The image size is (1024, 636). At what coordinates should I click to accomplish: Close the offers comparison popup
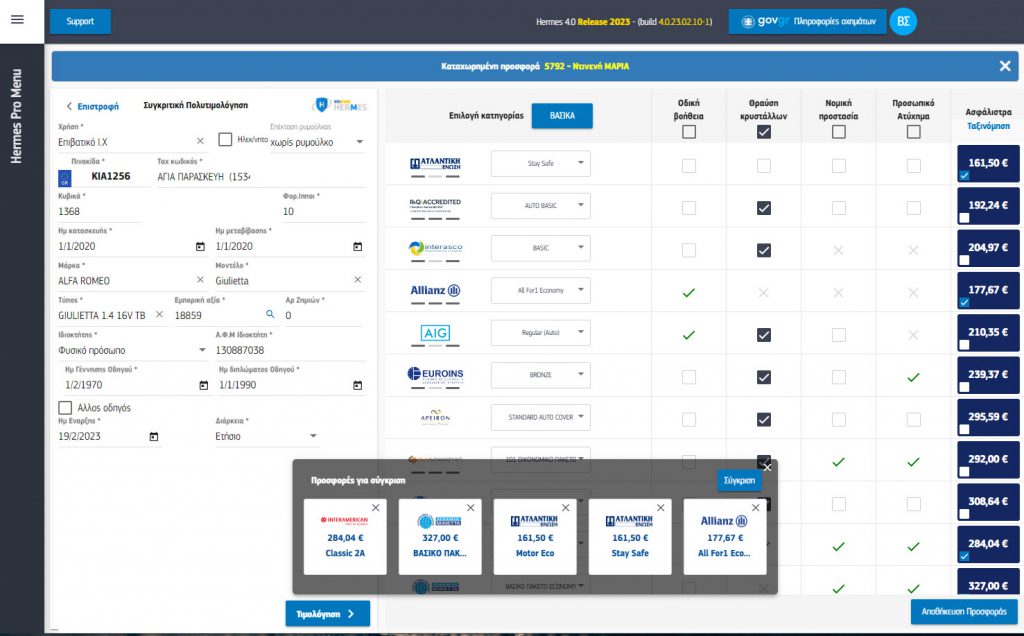coord(767,467)
